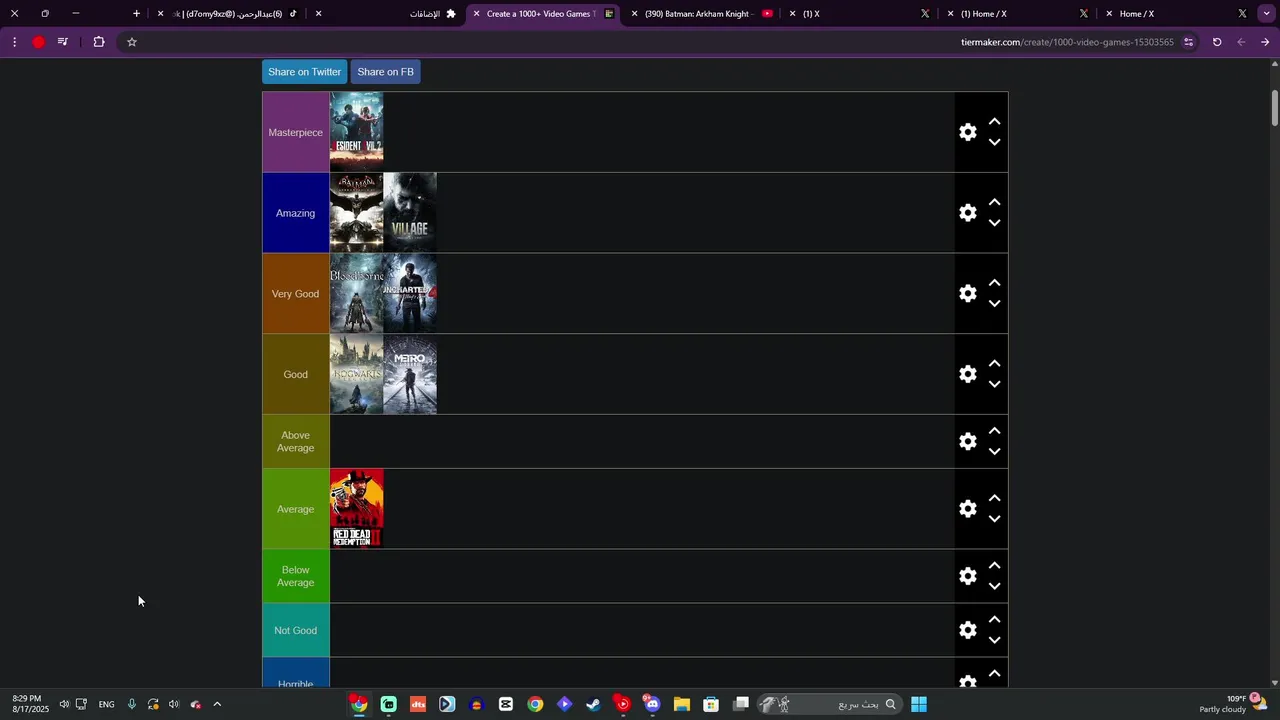1280x720 pixels.
Task: Move Below Average row down
Action: pos(994,587)
